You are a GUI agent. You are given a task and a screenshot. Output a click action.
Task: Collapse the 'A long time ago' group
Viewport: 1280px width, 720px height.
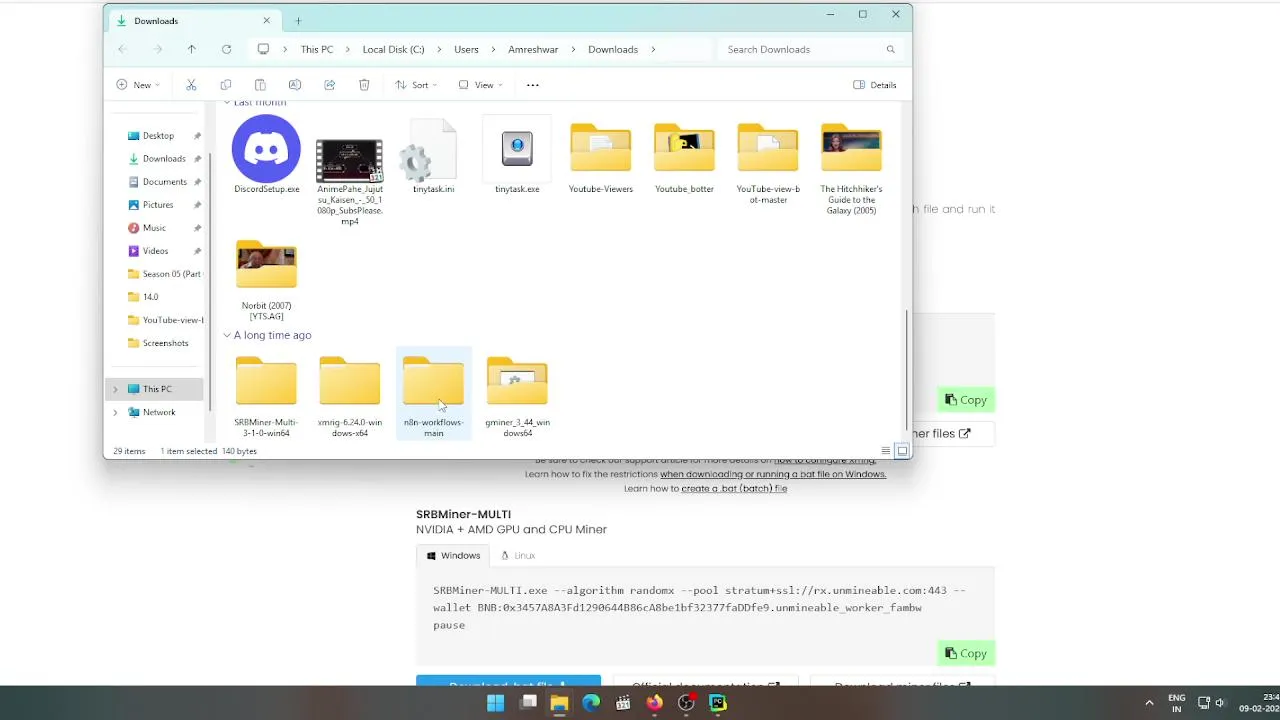click(x=227, y=335)
